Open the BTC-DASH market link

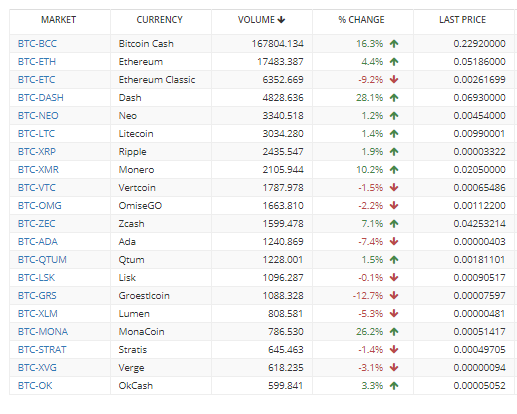[41, 98]
